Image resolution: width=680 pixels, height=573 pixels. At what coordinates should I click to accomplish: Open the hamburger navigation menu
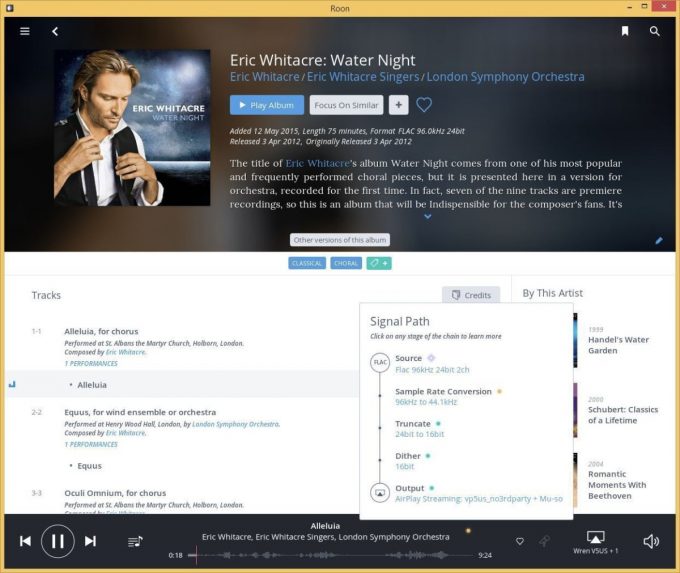click(x=25, y=31)
